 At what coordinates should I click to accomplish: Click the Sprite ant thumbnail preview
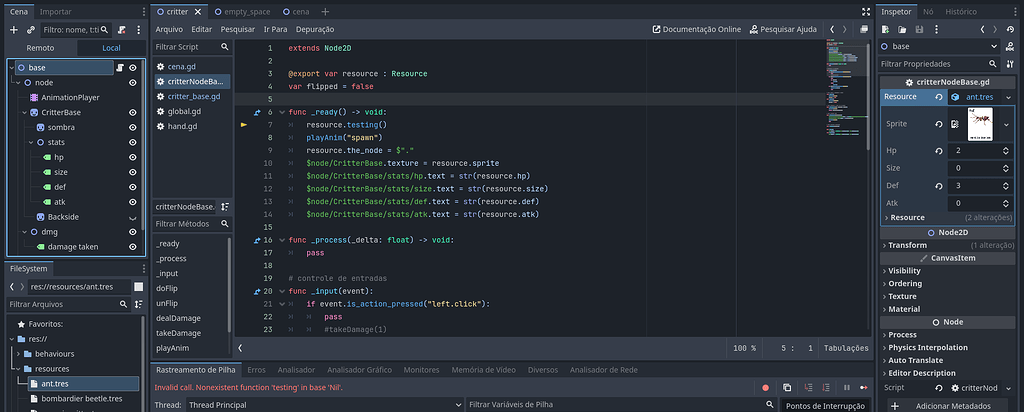point(982,124)
